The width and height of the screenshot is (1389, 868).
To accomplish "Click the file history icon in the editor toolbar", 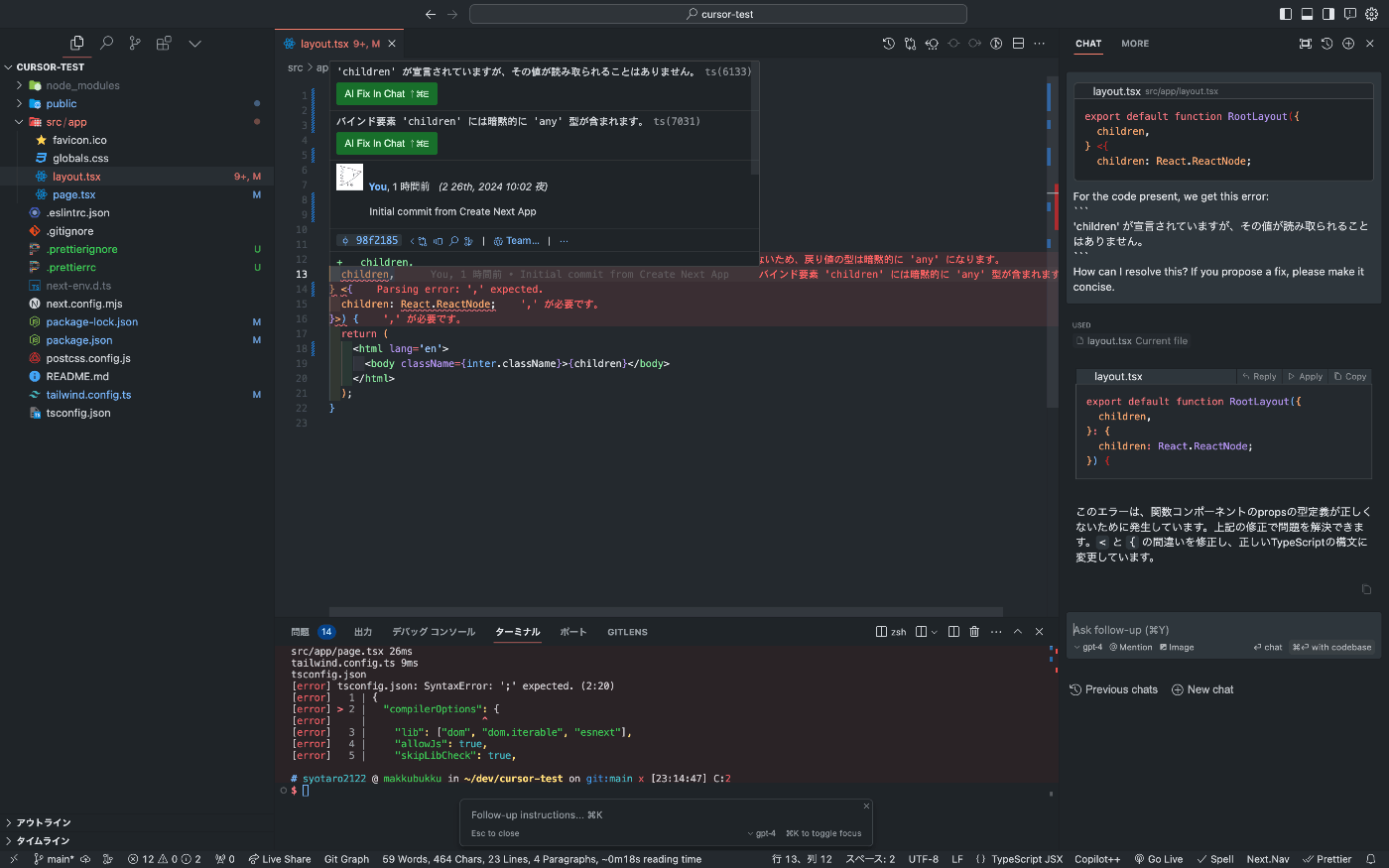I will pyautogui.click(x=889, y=44).
